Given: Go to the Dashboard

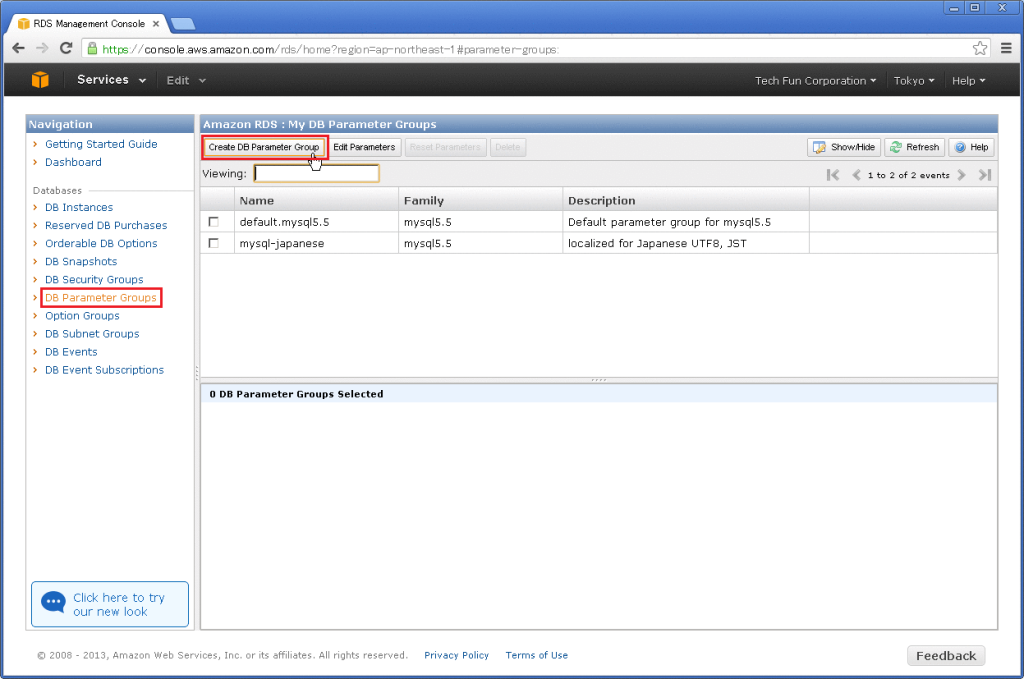Looking at the screenshot, I should coord(73,162).
